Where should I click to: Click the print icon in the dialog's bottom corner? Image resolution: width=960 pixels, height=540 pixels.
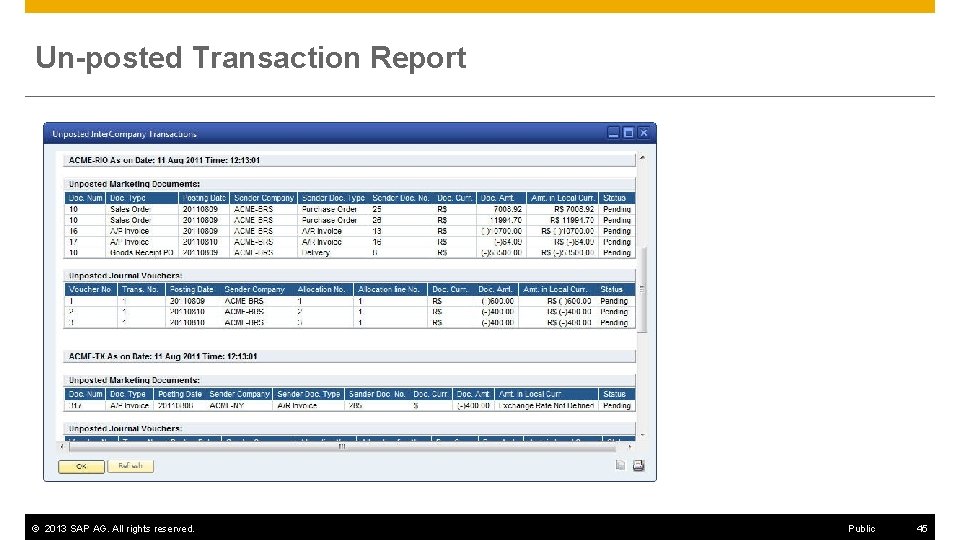638,466
